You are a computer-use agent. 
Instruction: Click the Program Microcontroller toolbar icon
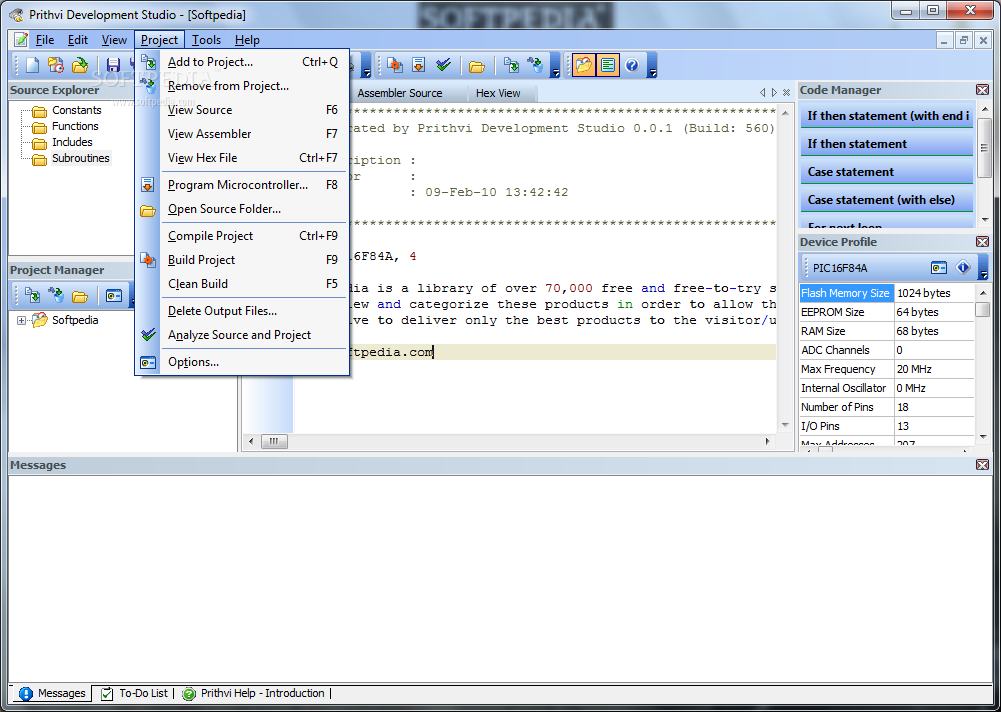419,65
